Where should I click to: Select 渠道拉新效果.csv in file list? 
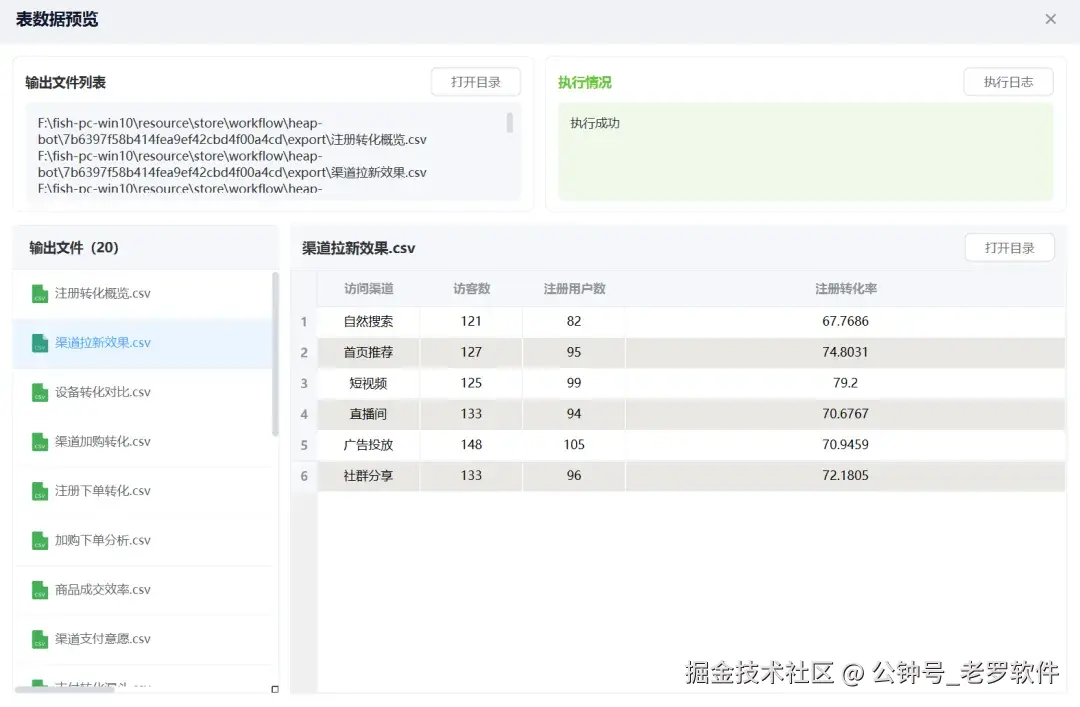tap(143, 343)
